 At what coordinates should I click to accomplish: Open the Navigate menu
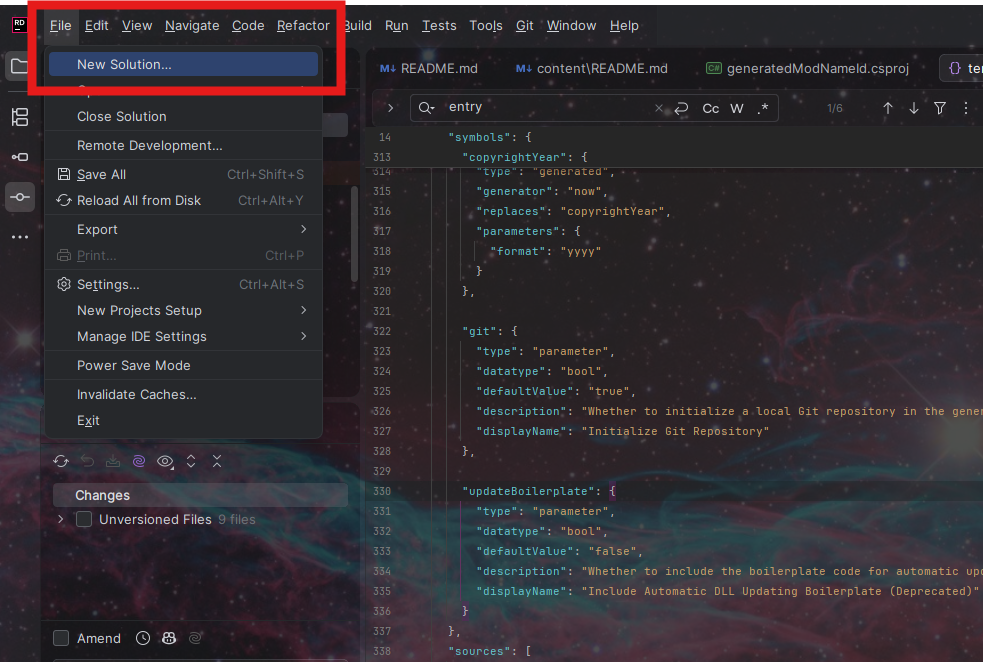[x=192, y=26]
